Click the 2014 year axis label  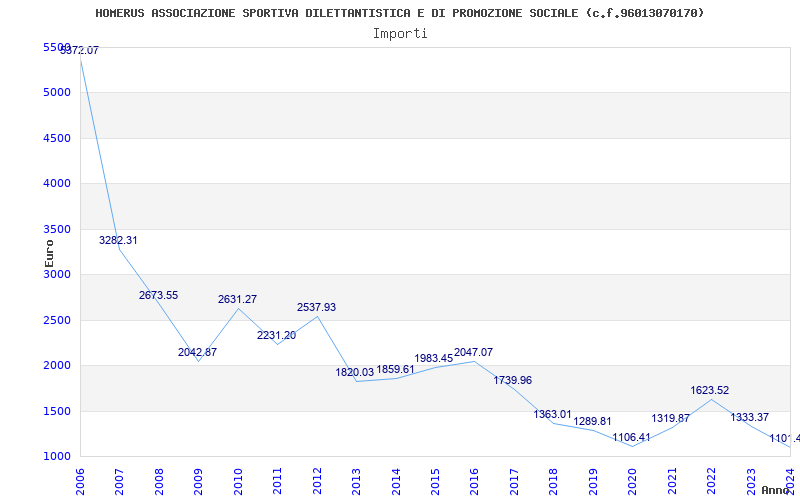(x=396, y=482)
